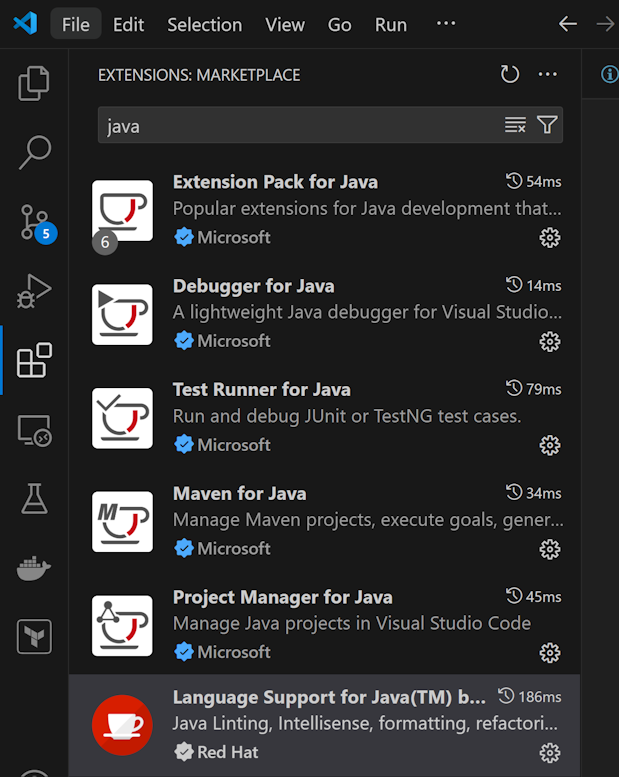Click the Project Manager for Java logo
The width and height of the screenshot is (619, 777).
point(122,626)
